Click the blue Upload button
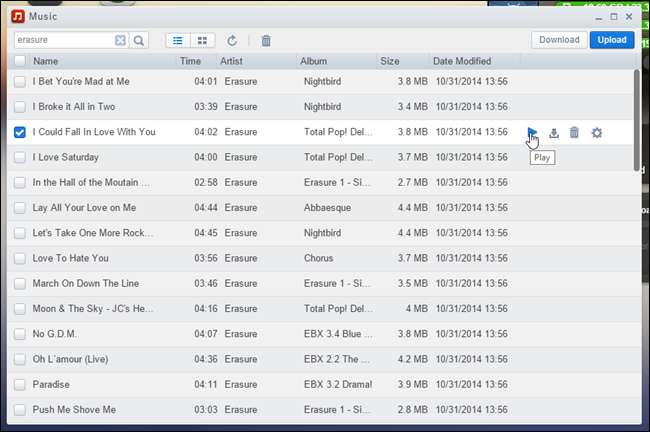This screenshot has width=650, height=432. point(612,40)
